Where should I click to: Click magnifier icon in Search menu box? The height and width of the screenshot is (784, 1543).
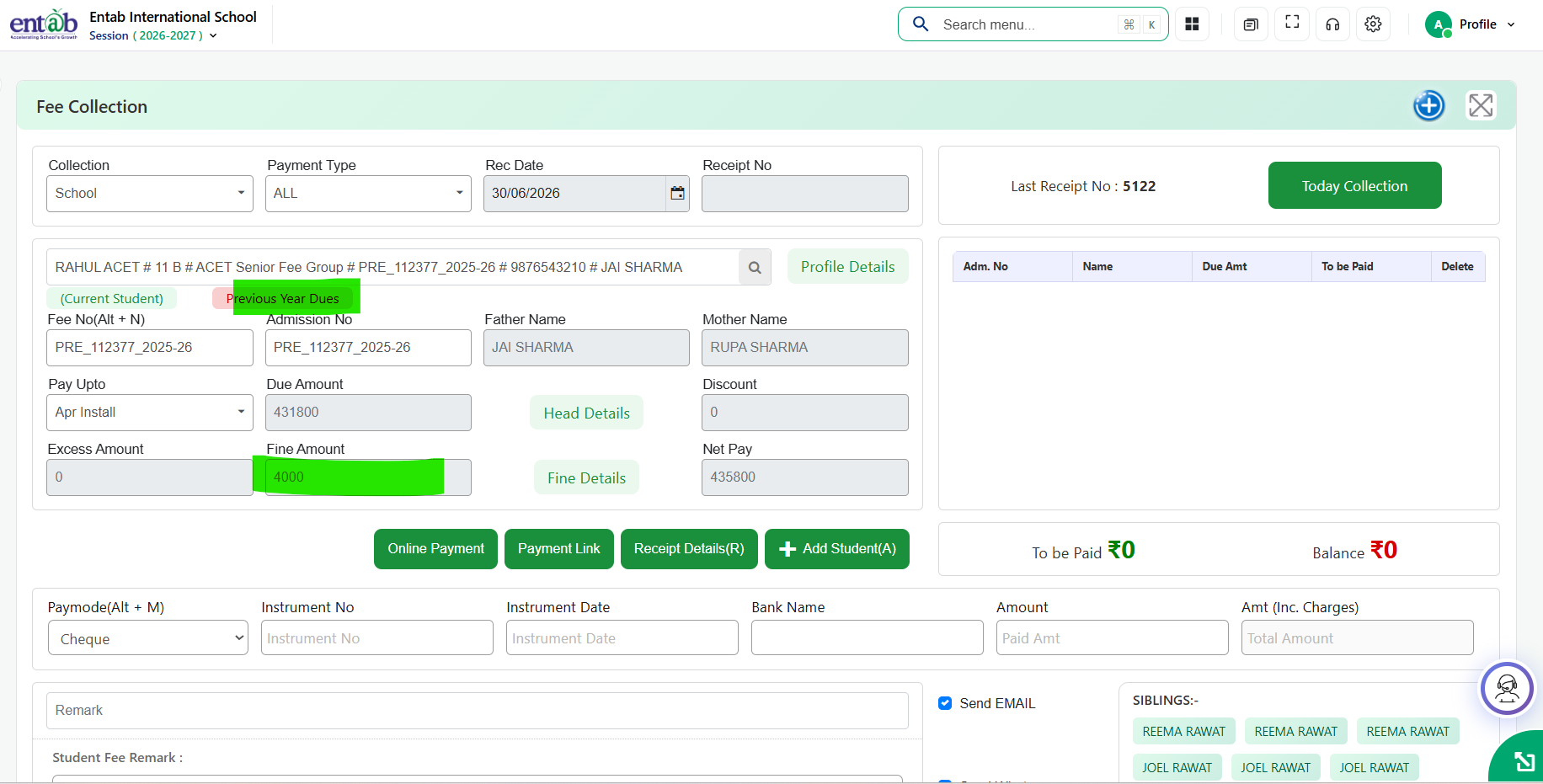tap(921, 24)
